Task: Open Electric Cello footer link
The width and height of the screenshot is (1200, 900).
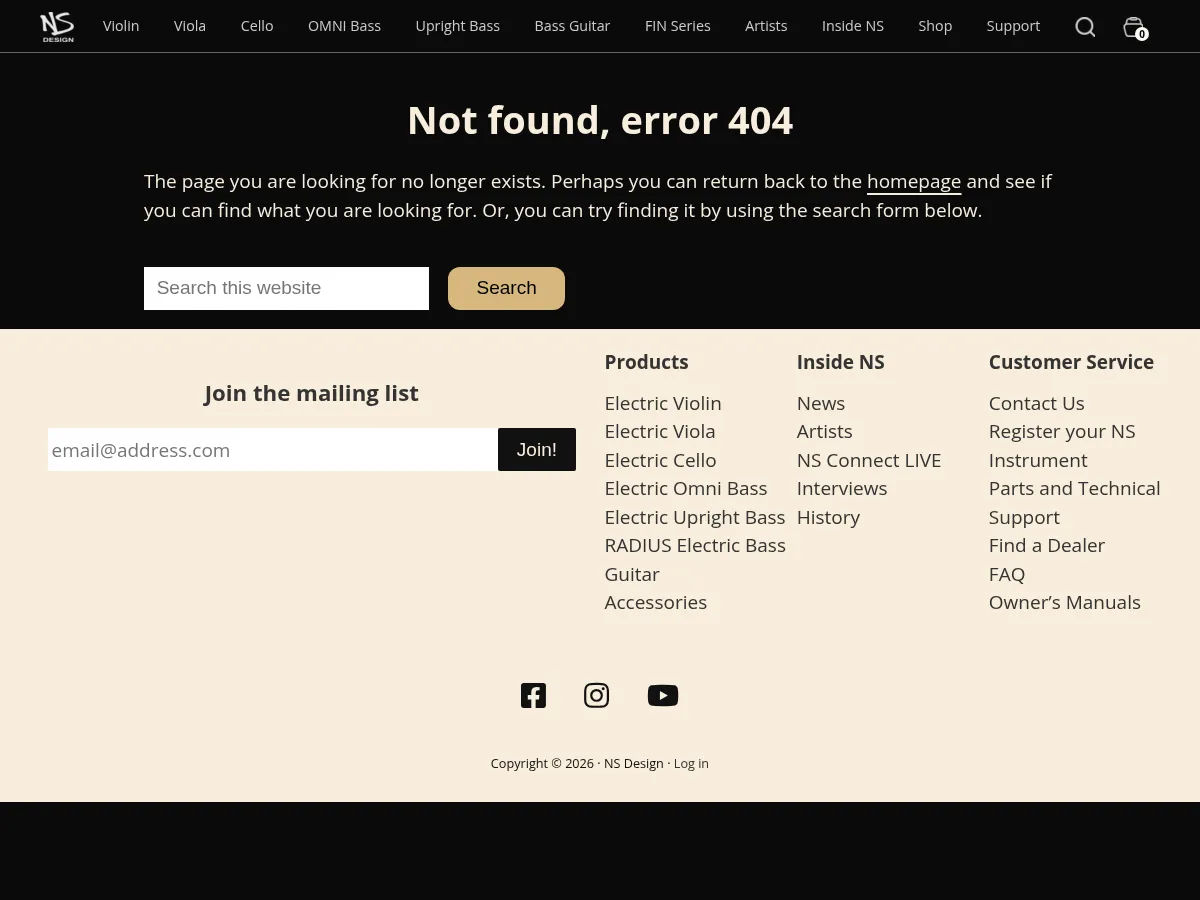Action: (660, 460)
